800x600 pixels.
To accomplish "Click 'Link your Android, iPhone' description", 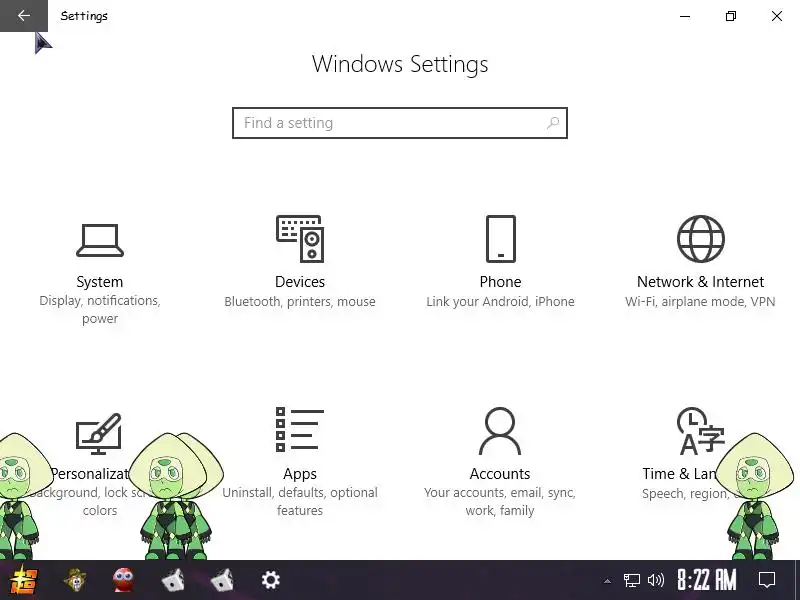I will [501, 302].
